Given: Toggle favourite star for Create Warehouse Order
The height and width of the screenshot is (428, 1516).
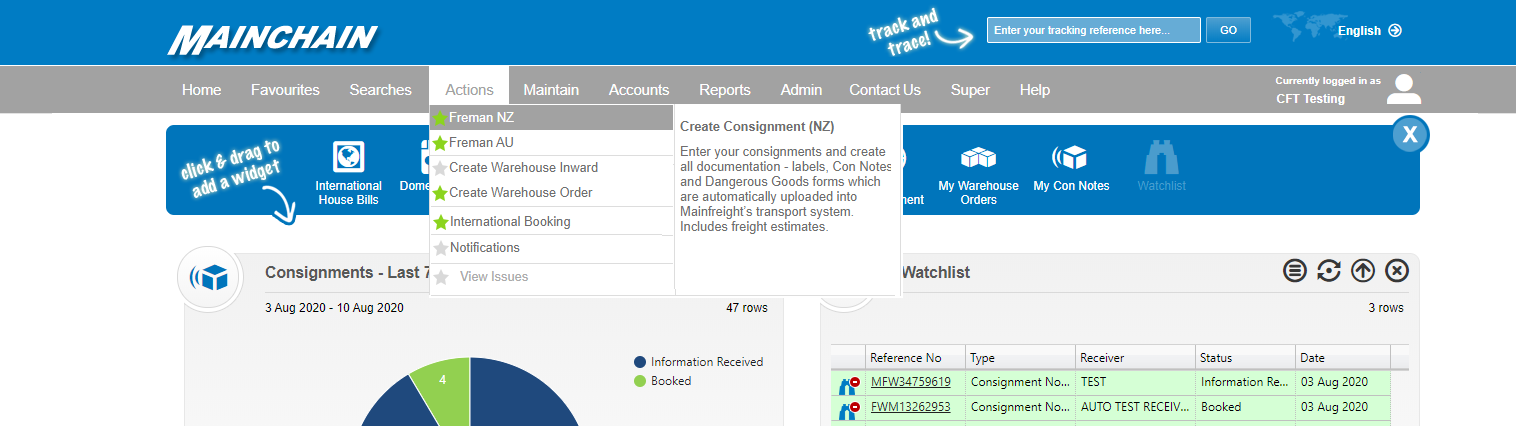Looking at the screenshot, I should [440, 193].
